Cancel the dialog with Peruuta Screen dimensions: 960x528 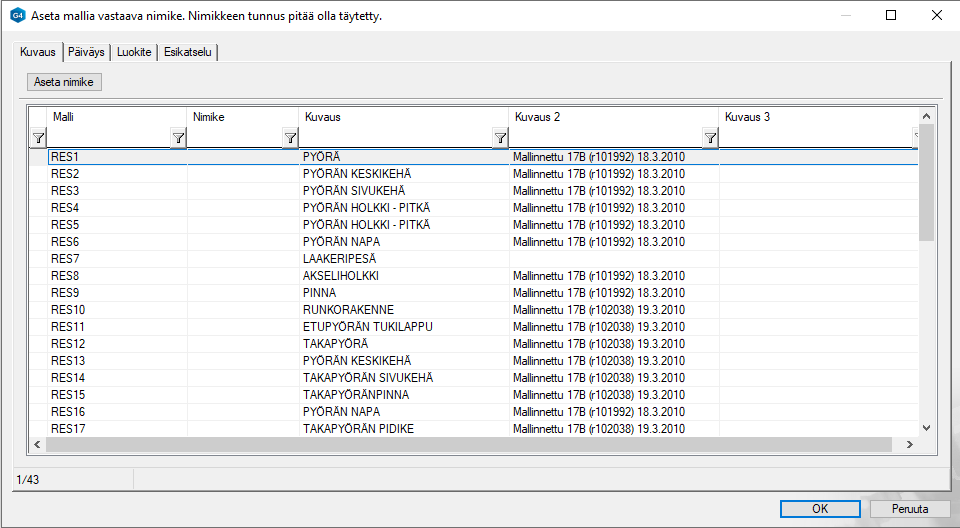click(x=910, y=508)
